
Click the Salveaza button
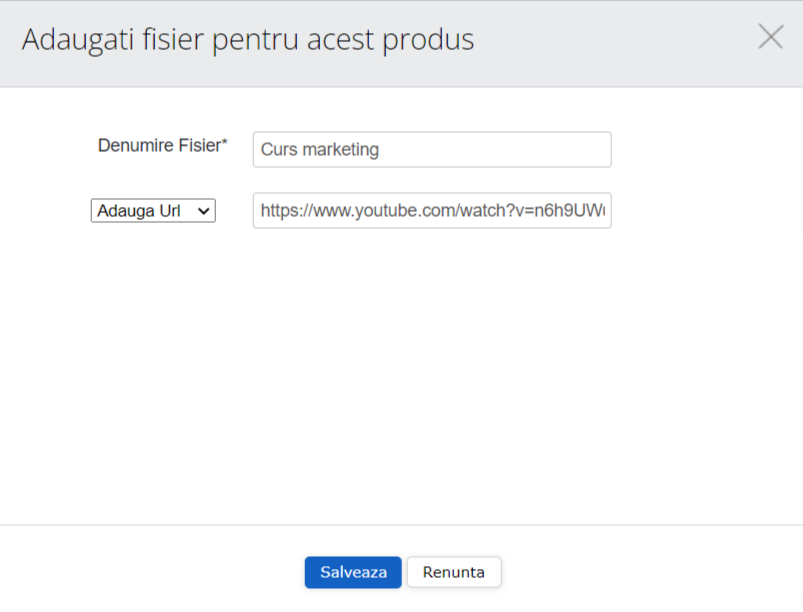[x=353, y=572]
